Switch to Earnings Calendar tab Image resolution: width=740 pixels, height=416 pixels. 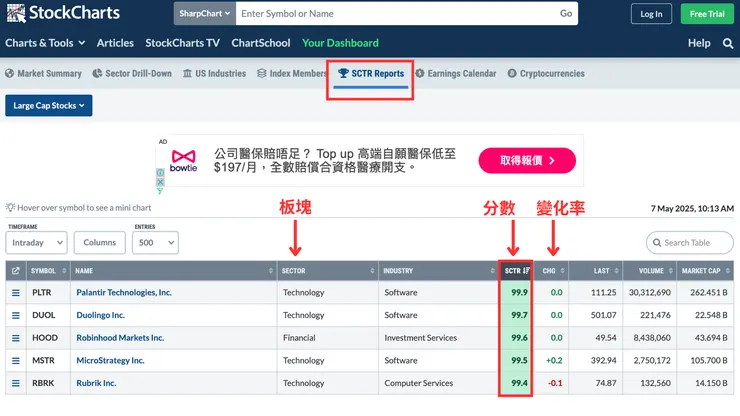[x=455, y=74]
